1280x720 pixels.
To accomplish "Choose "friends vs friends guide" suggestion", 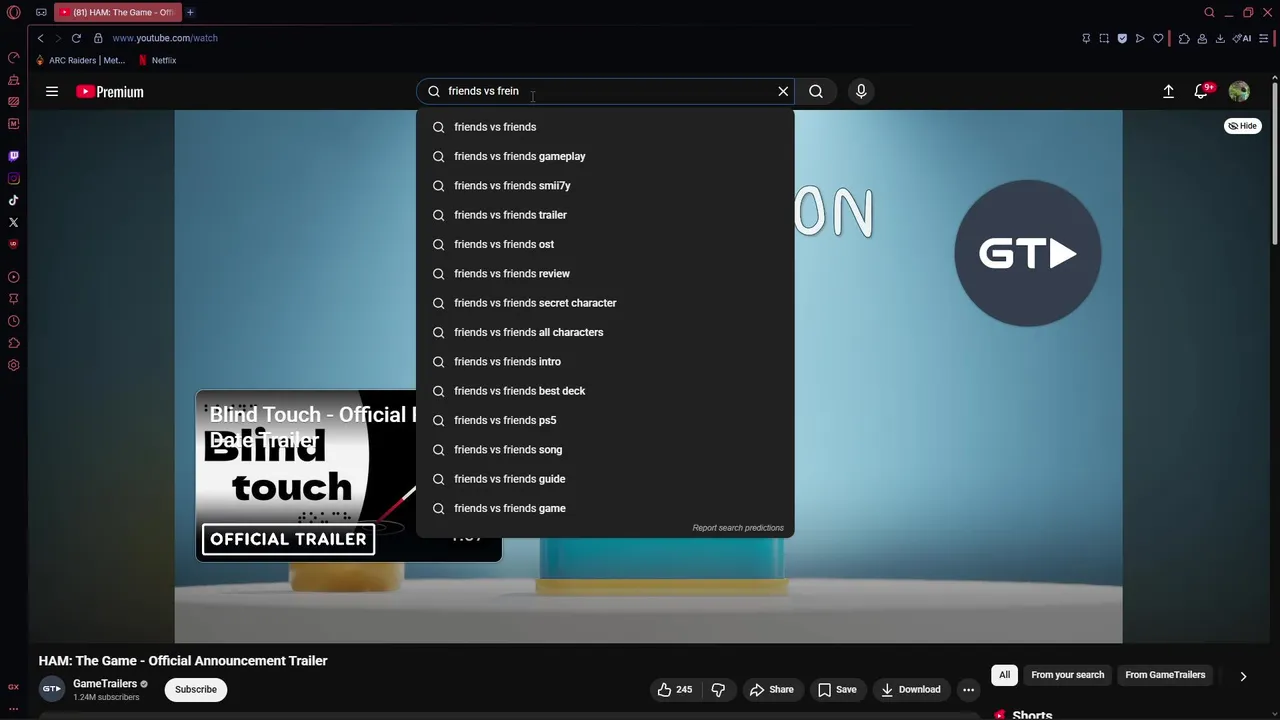I will point(605,479).
